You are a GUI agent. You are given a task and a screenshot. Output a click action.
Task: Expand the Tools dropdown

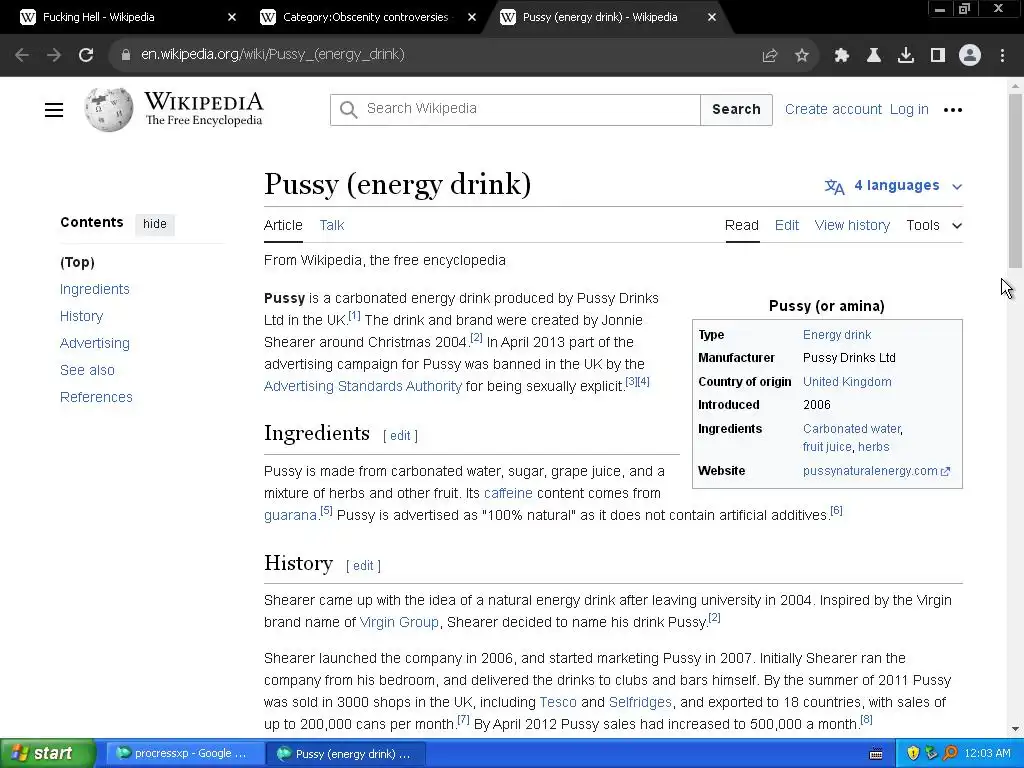pyautogui.click(x=934, y=225)
